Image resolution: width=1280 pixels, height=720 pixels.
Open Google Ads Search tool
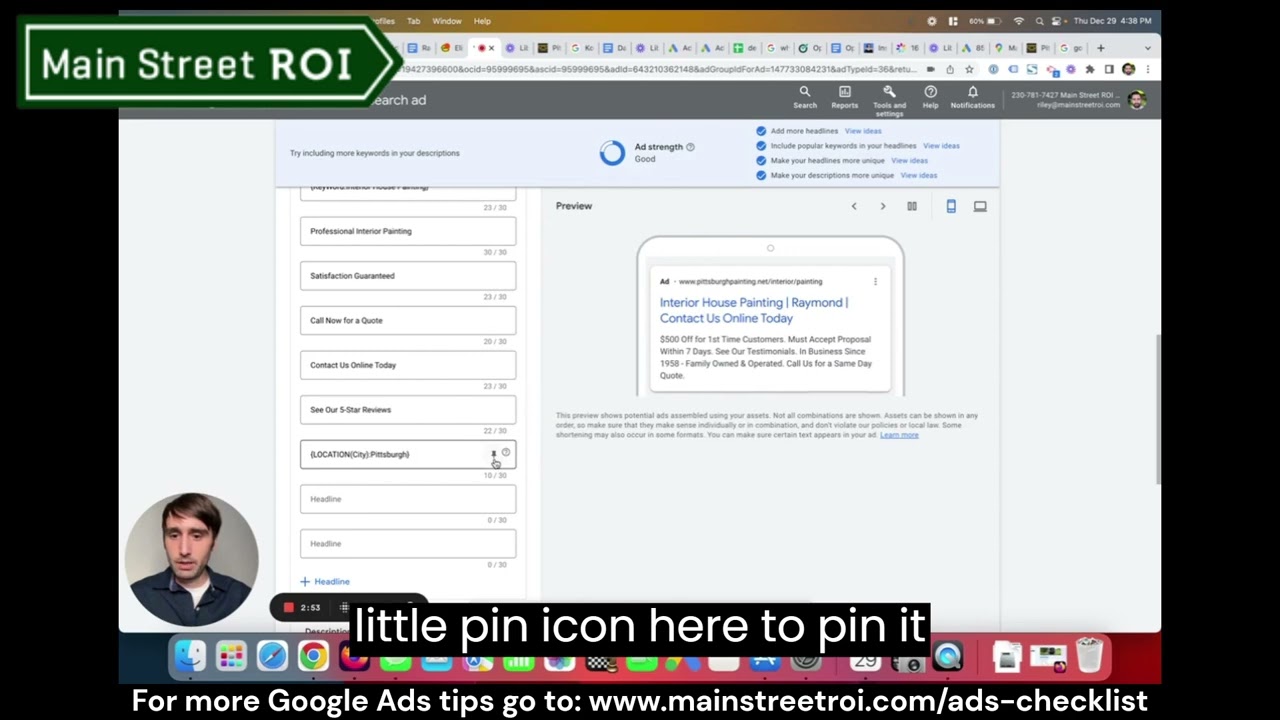(805, 97)
